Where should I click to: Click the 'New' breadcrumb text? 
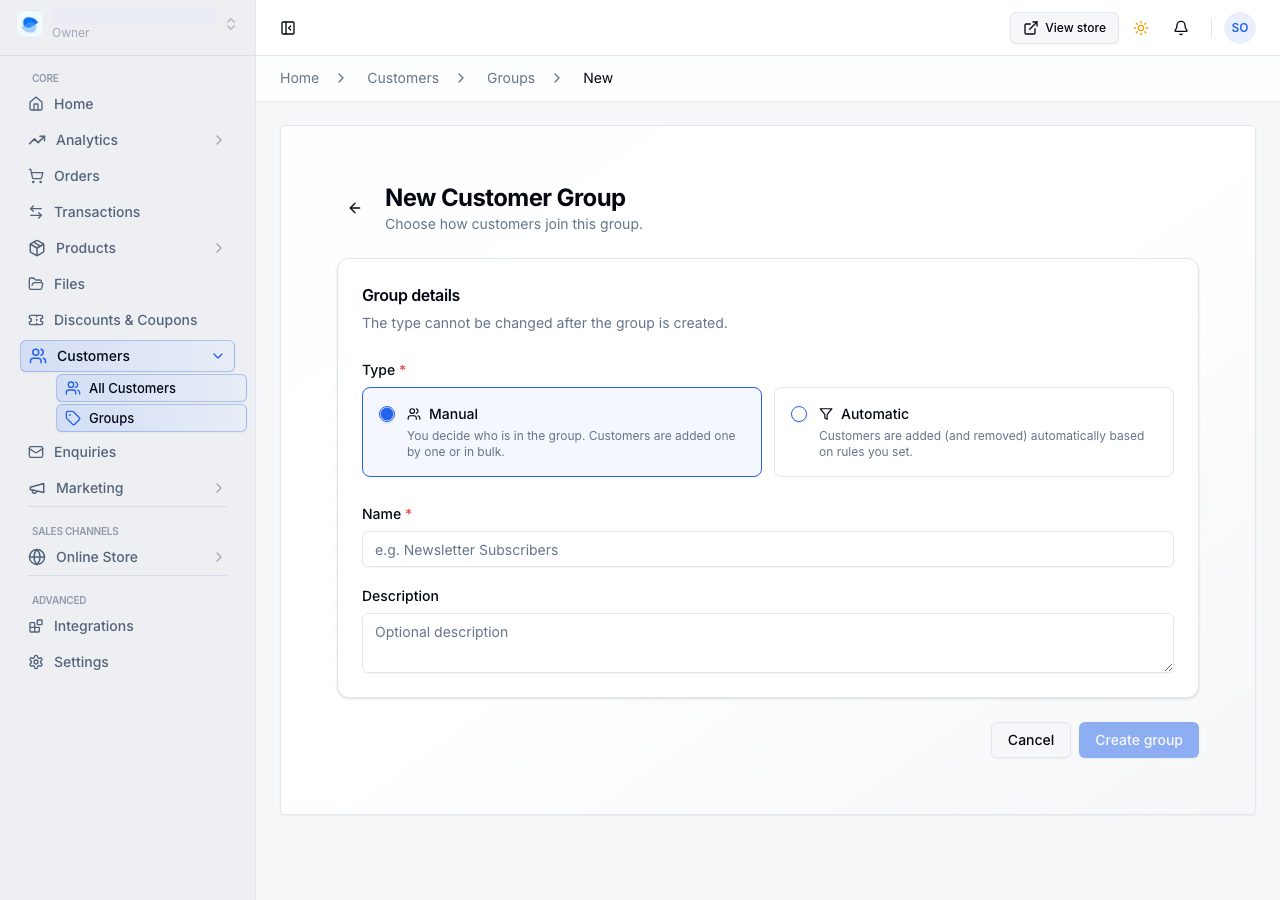click(598, 78)
